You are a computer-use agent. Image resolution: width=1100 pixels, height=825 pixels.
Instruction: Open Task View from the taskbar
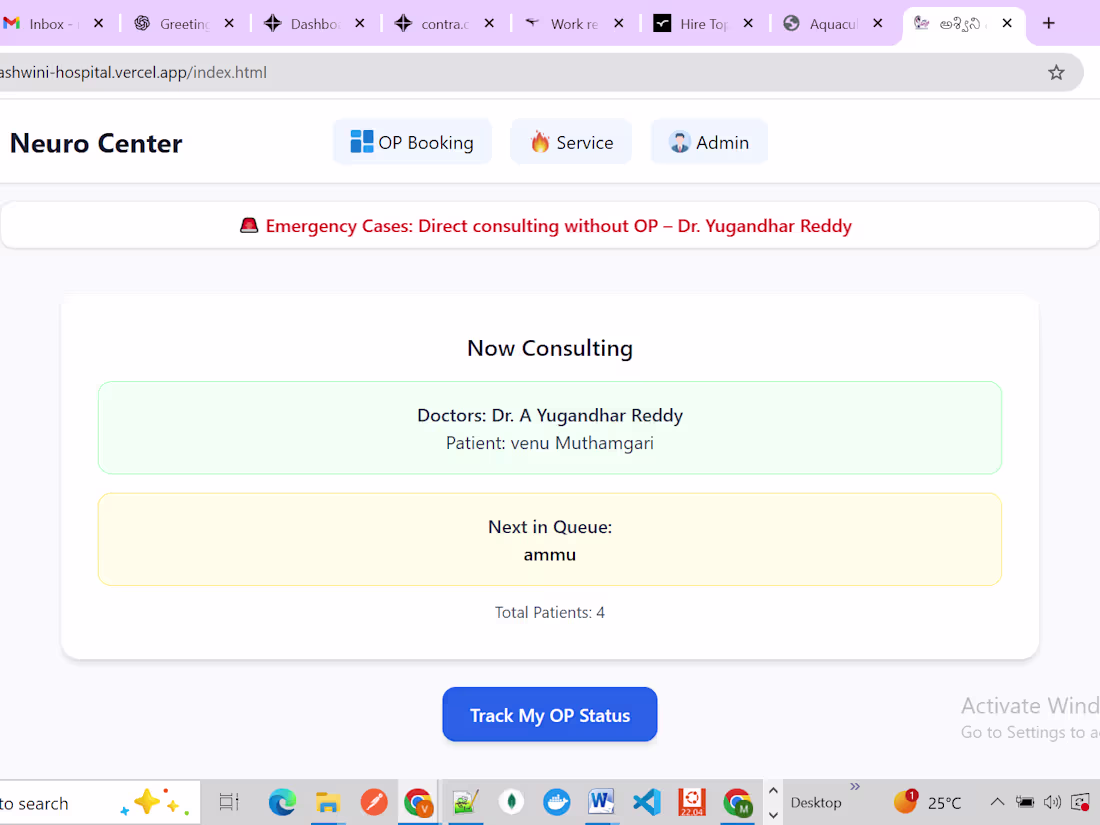click(229, 802)
